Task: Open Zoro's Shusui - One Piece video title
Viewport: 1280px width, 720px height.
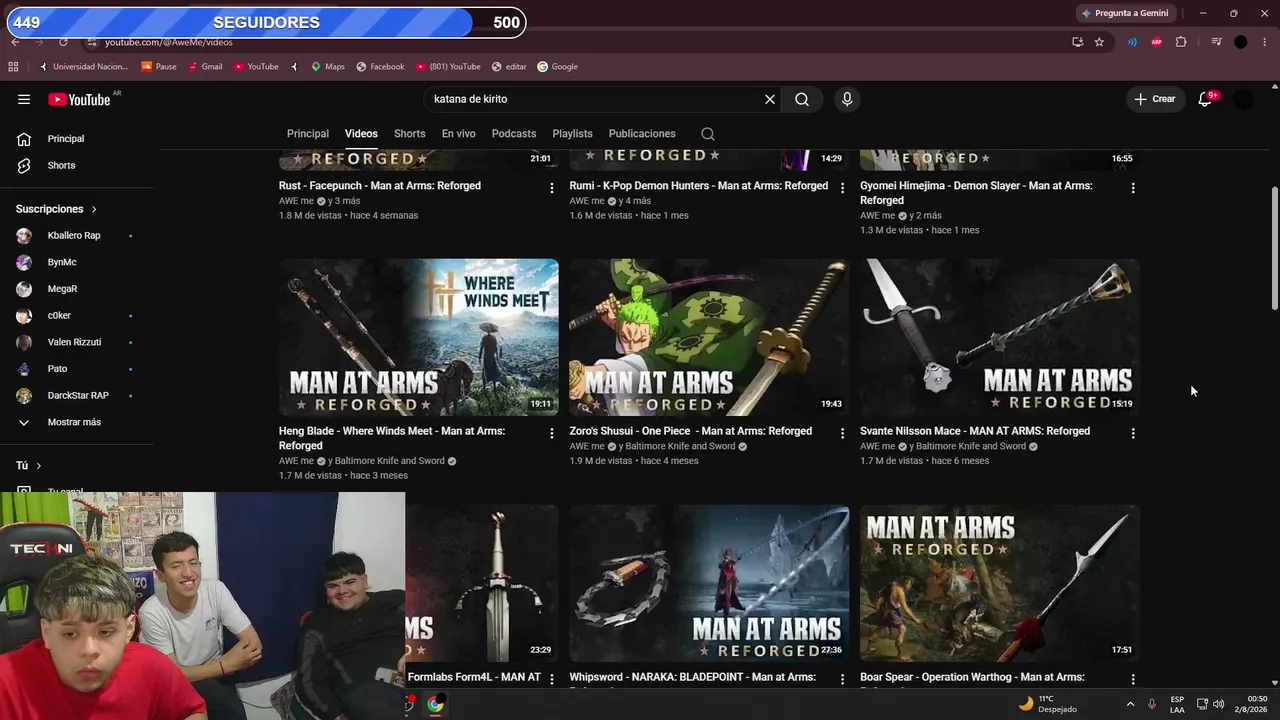Action: 691,431
